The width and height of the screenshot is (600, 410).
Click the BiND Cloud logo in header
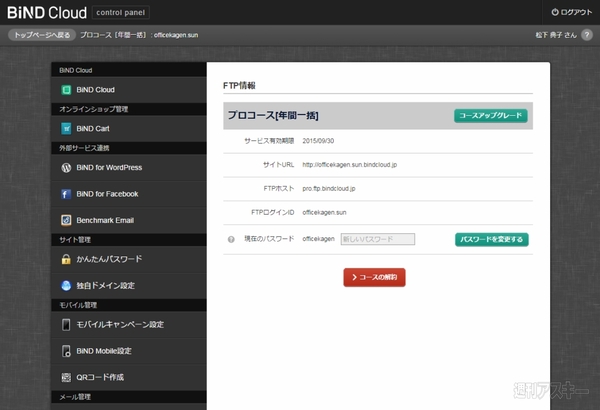(47, 13)
